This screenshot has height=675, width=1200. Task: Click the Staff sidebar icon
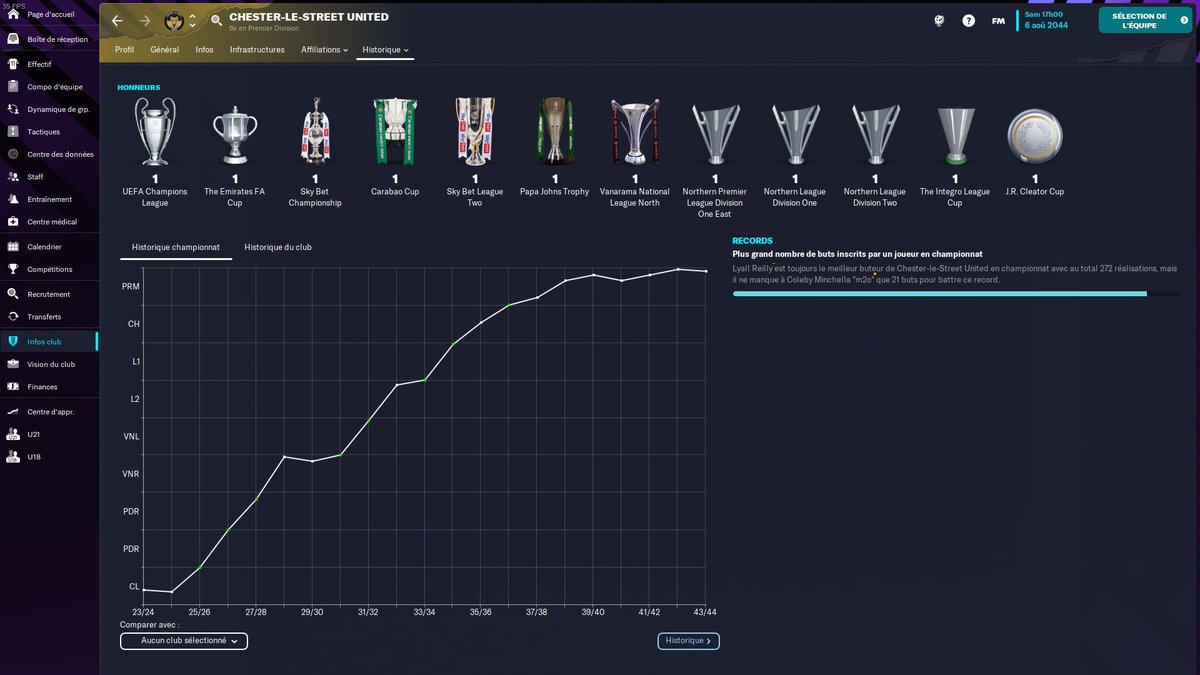(13, 177)
